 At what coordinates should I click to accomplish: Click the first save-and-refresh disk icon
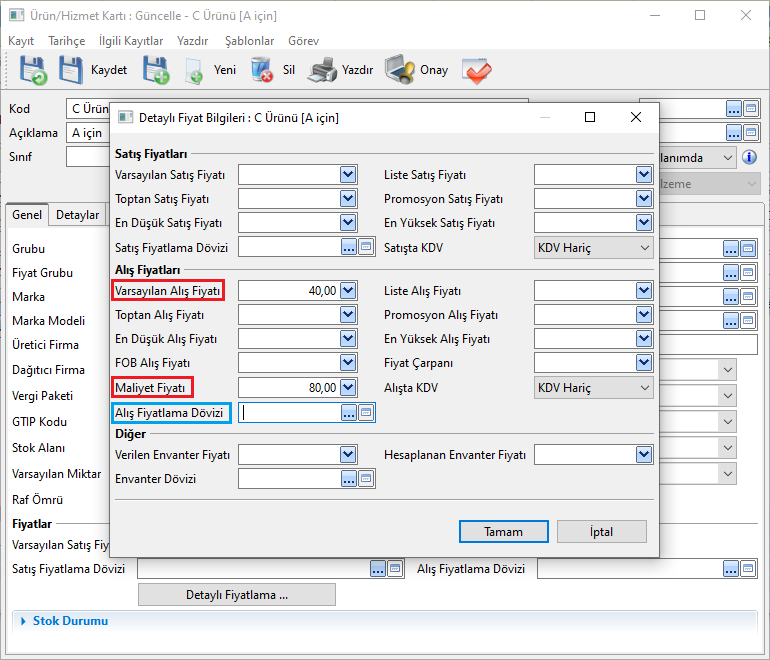tap(31, 70)
